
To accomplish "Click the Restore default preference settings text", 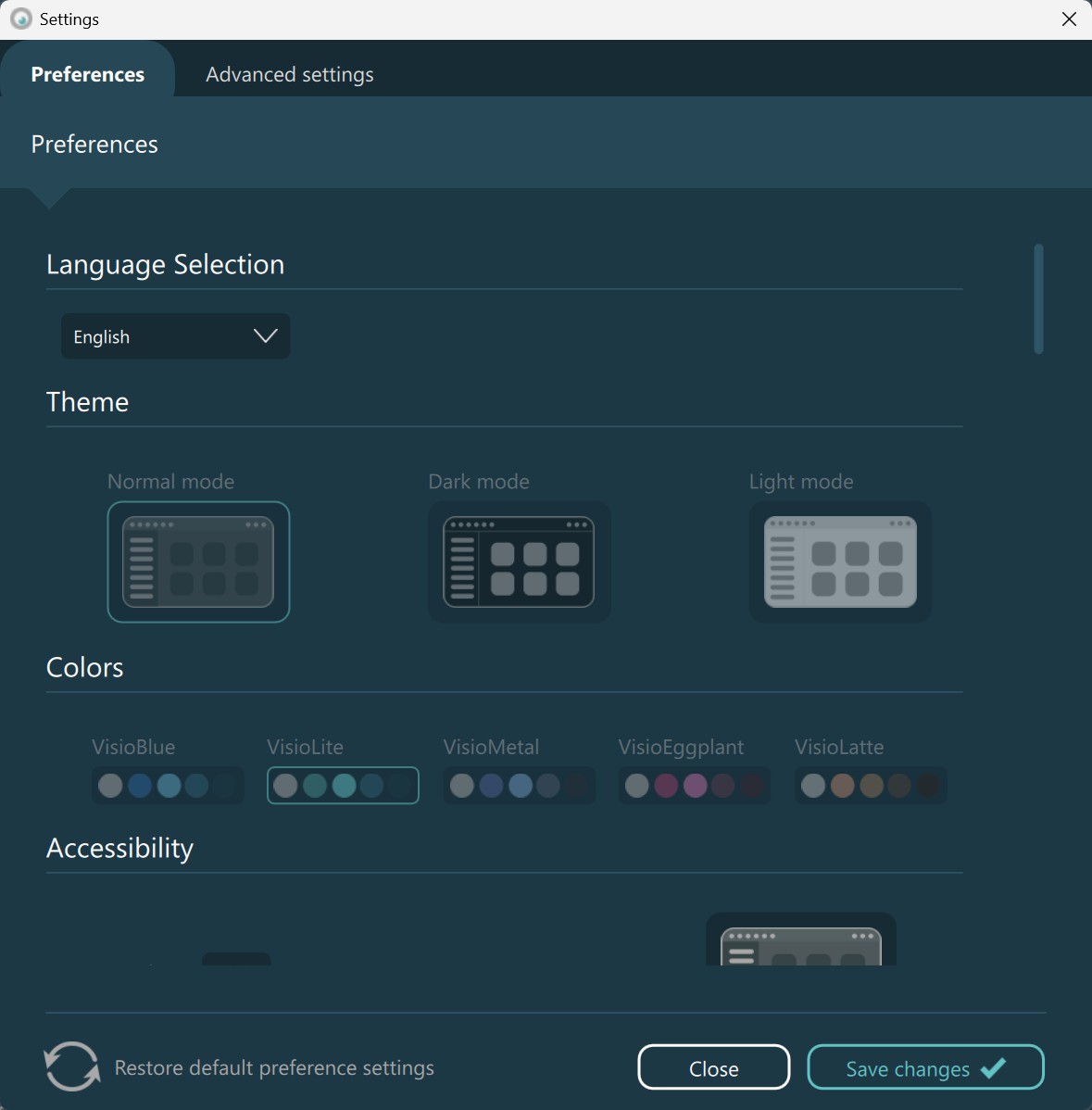I will point(274,1068).
